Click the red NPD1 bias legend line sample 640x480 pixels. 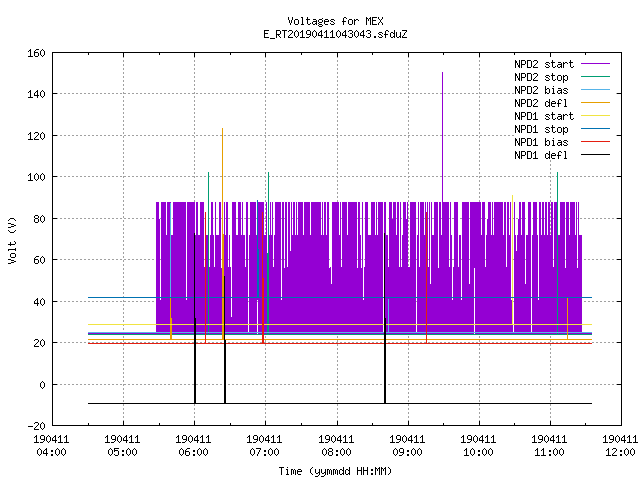[595, 142]
